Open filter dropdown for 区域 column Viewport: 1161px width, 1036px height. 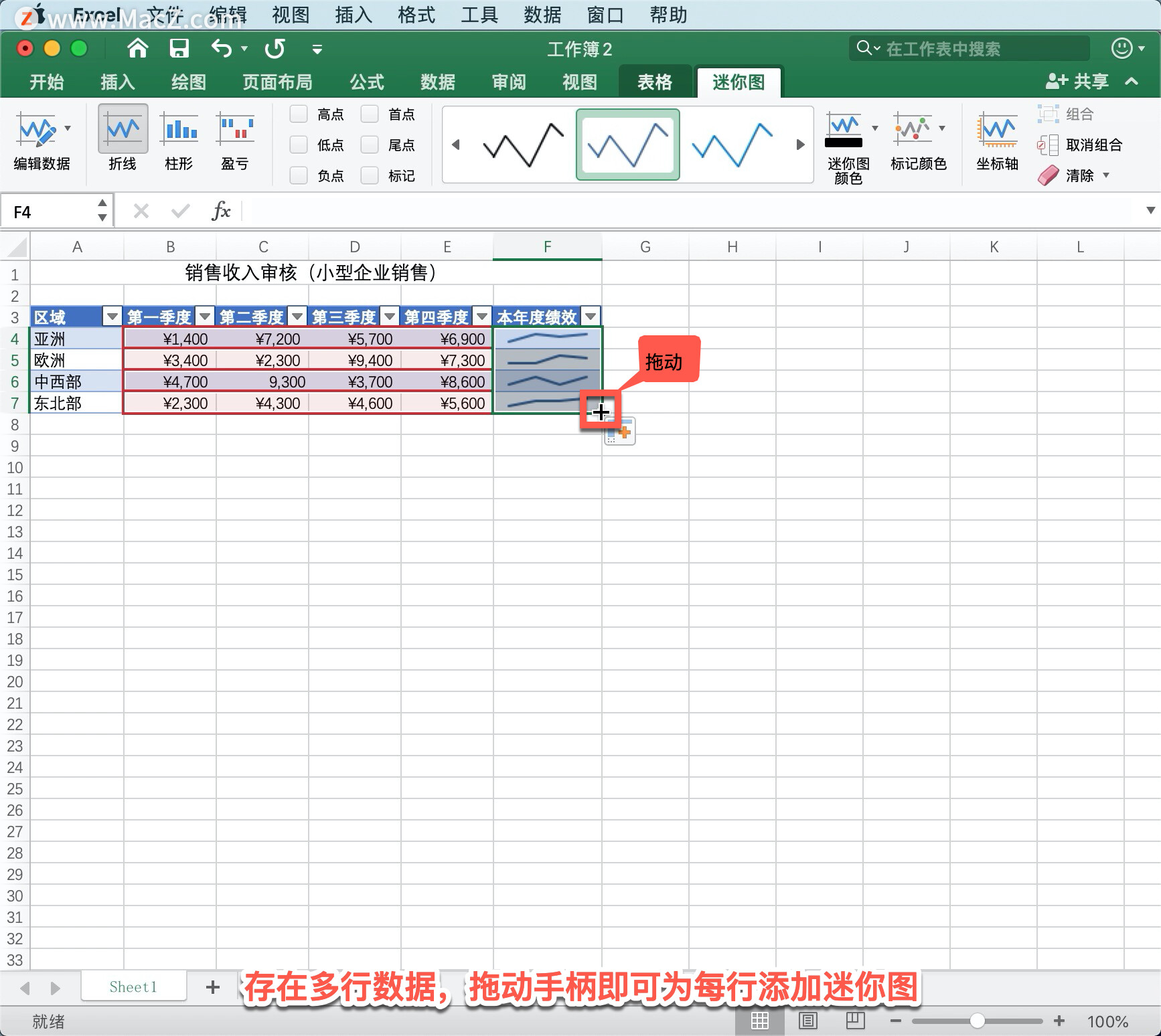112,316
